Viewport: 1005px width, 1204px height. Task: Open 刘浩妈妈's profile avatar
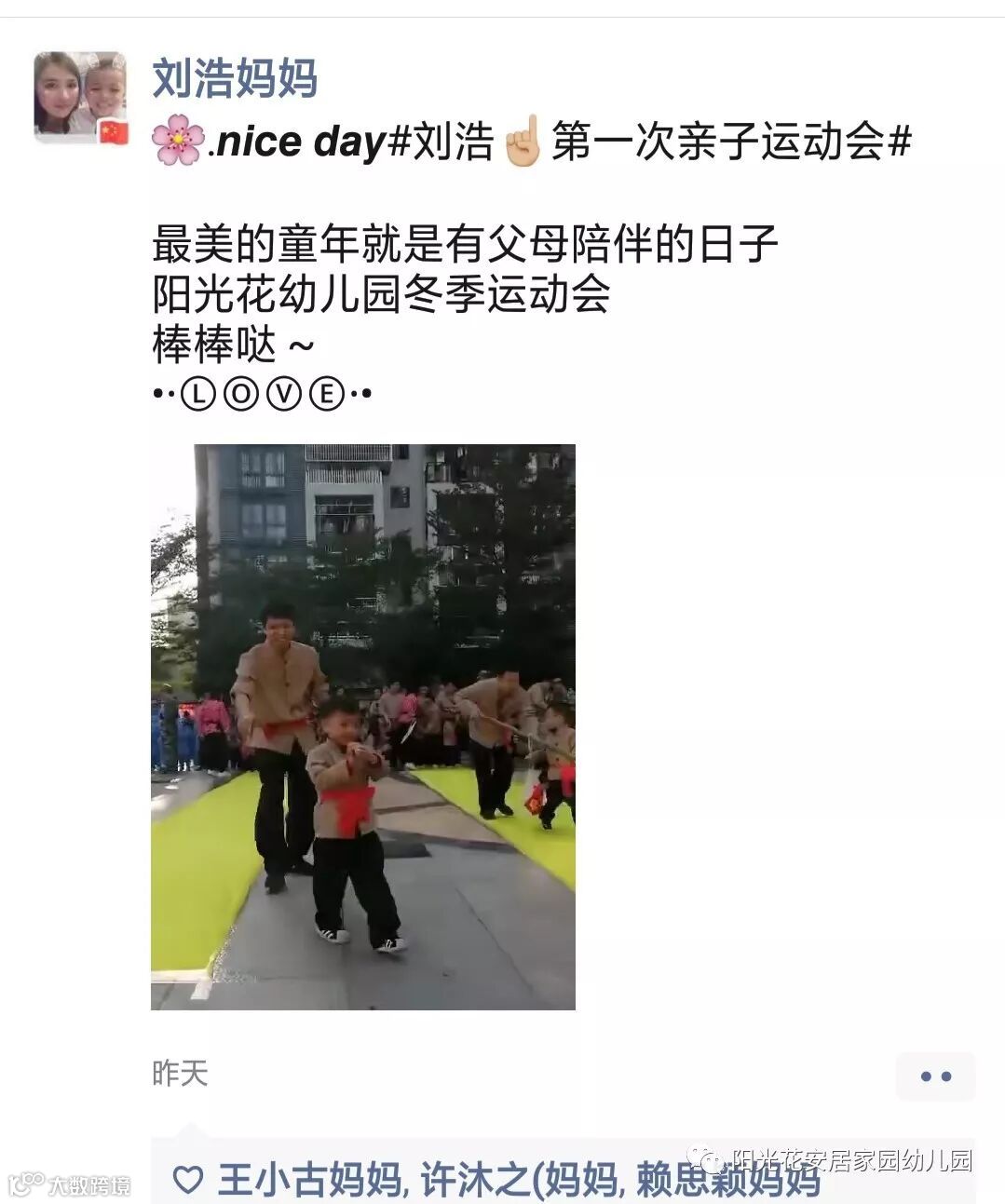pyautogui.click(x=80, y=98)
